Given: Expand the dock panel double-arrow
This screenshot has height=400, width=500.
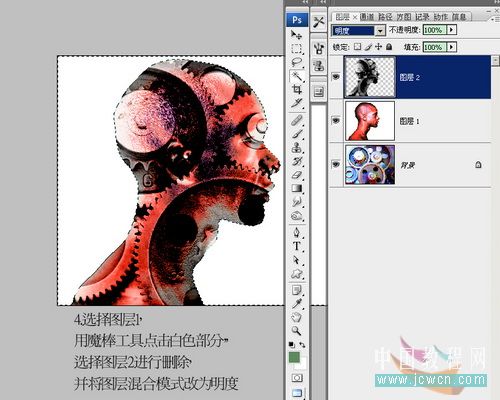Looking at the screenshot, I should pyautogui.click(x=323, y=2).
